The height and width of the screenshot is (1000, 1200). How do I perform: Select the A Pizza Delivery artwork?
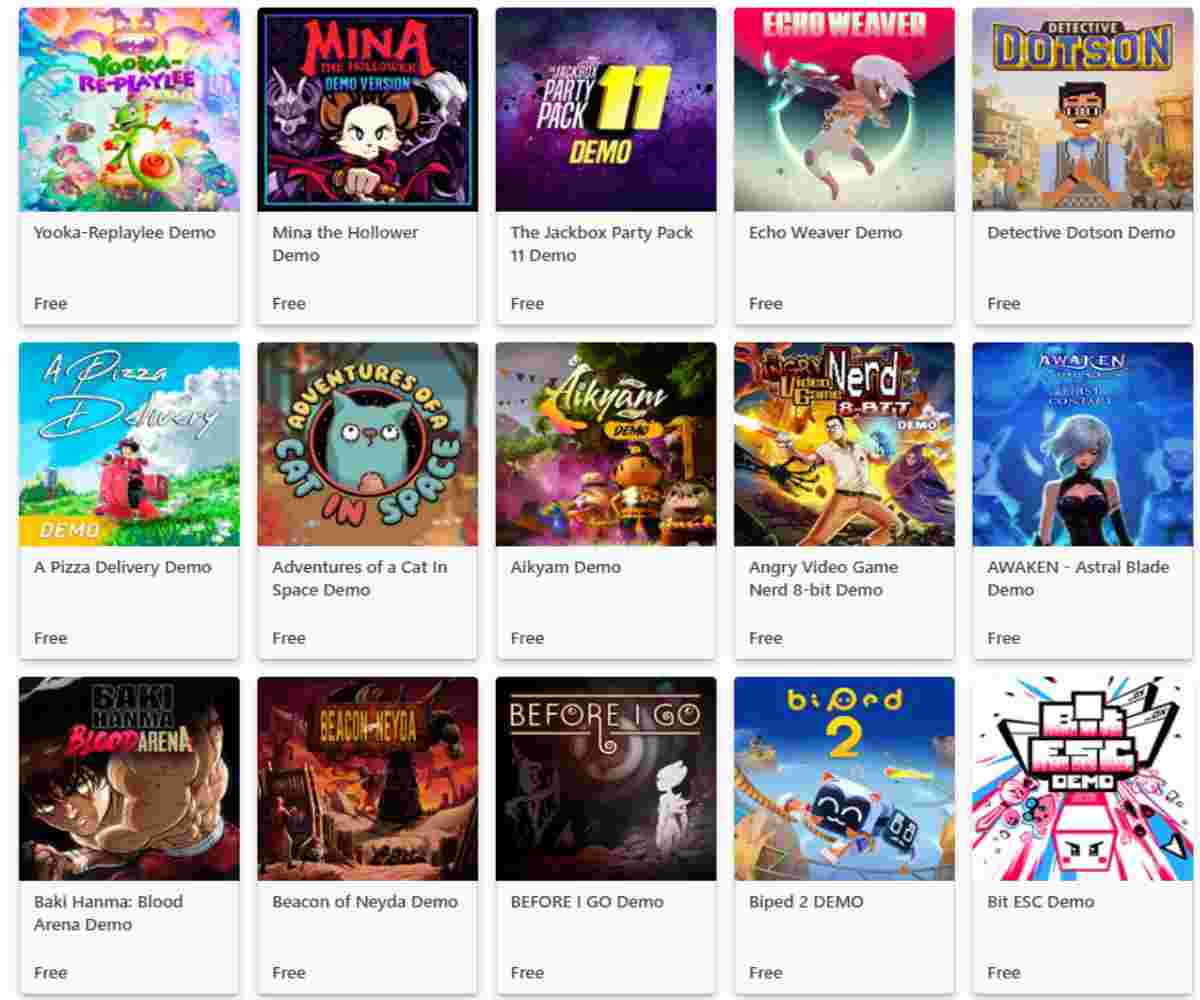tap(129, 444)
